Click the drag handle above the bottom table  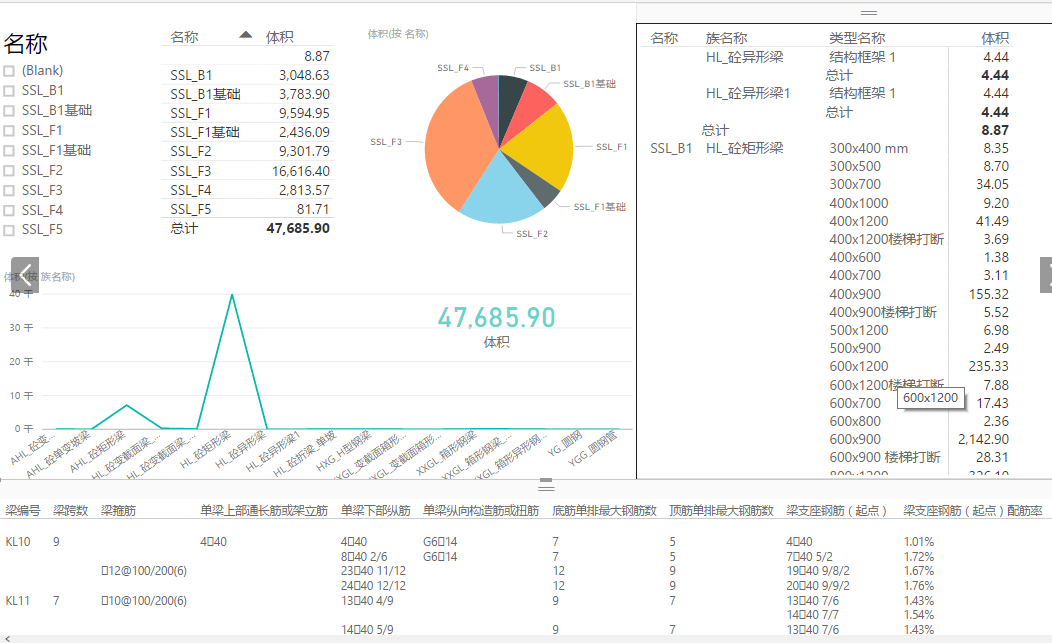pos(546,485)
